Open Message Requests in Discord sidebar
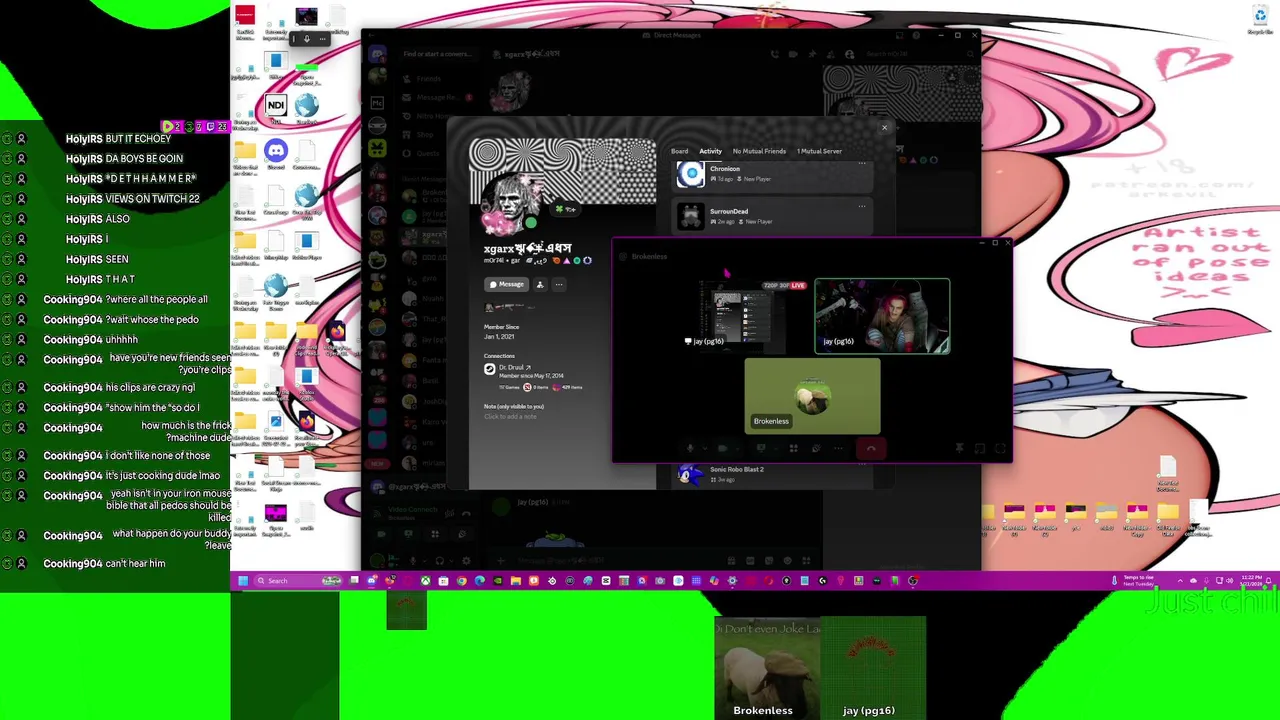This screenshot has height=720, width=1280. coord(437,97)
